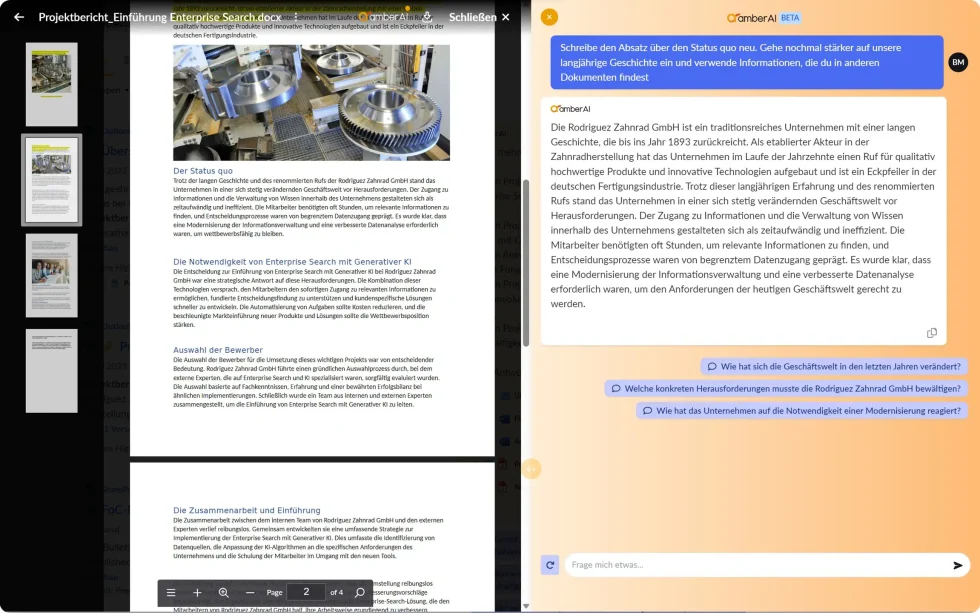This screenshot has width=980, height=613.
Task: Click suggestion "Welche konkreten Herausforderungen..."
Action: pyautogui.click(x=786, y=389)
